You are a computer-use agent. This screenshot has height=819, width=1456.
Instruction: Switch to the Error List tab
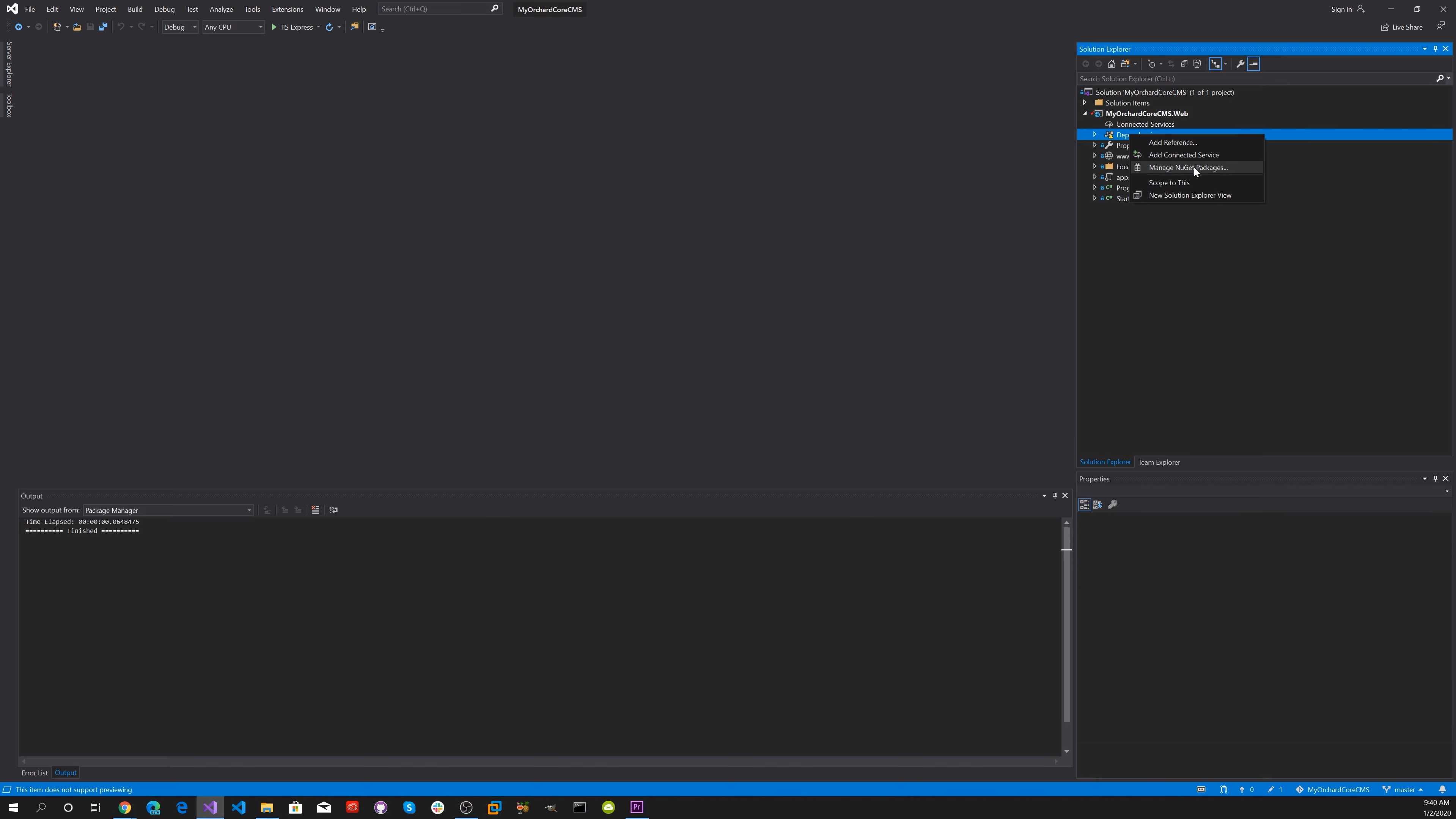point(35,773)
